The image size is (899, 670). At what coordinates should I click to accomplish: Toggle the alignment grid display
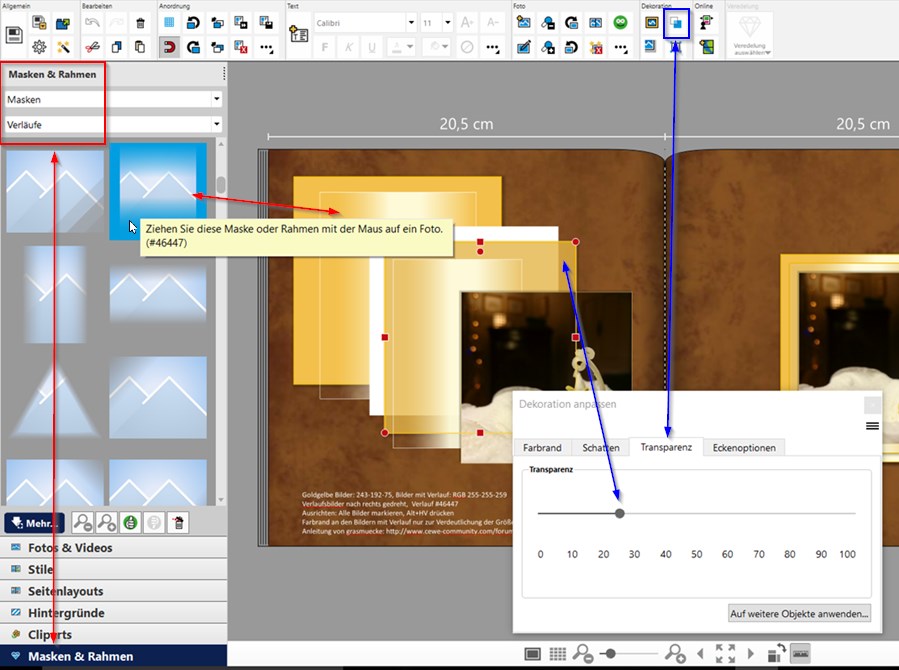coord(168,22)
